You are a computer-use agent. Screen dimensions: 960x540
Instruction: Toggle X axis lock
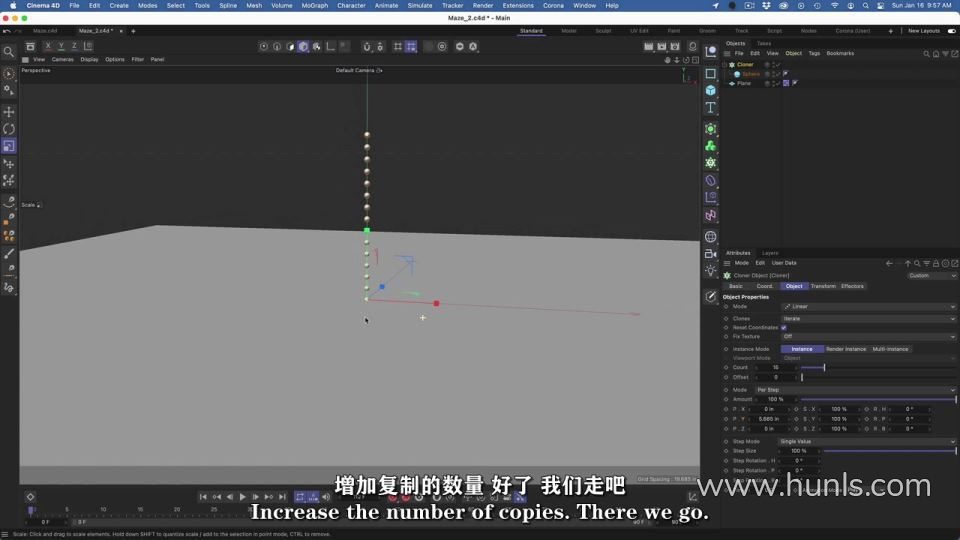(47, 46)
